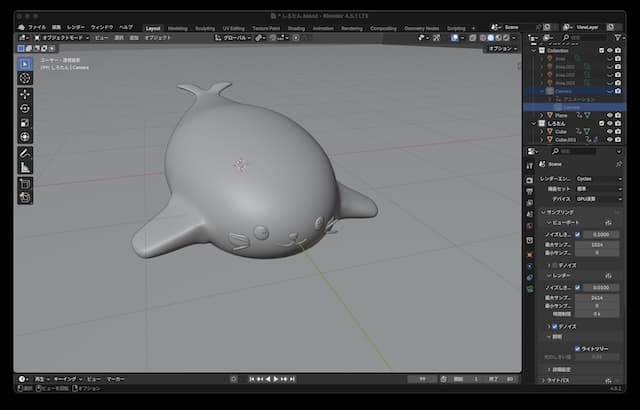Switch viewport shading to wireframe
640x410 pixels.
pyautogui.click(x=483, y=38)
